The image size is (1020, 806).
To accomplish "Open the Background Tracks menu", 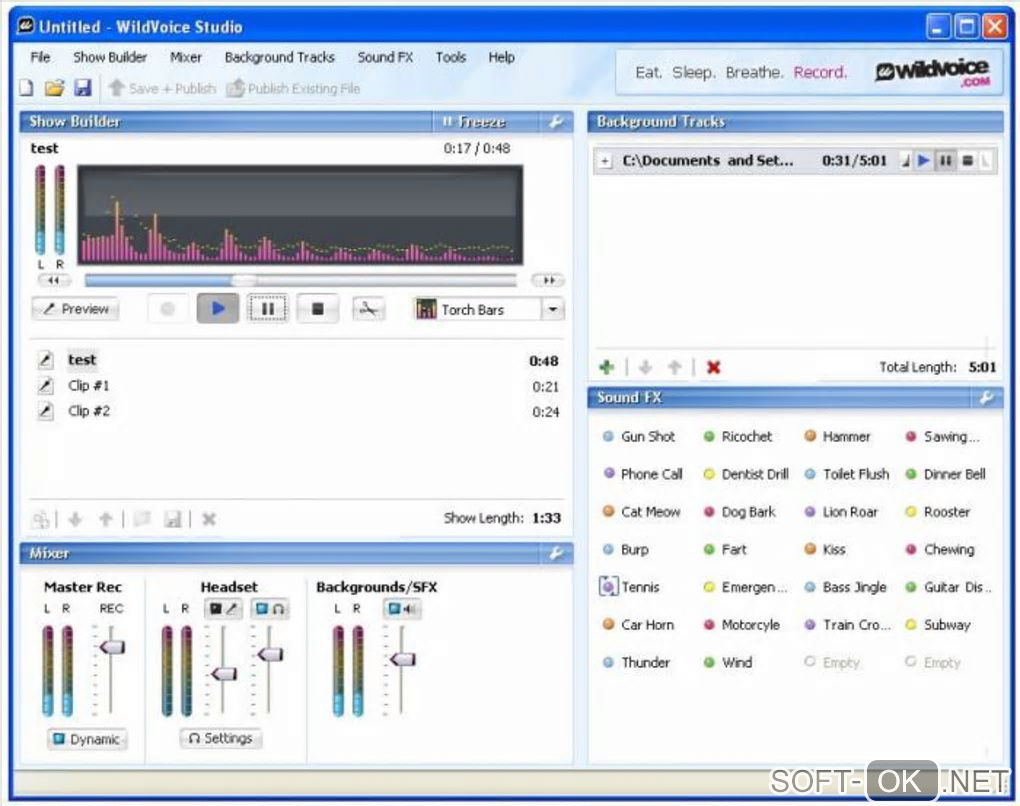I will (x=280, y=57).
